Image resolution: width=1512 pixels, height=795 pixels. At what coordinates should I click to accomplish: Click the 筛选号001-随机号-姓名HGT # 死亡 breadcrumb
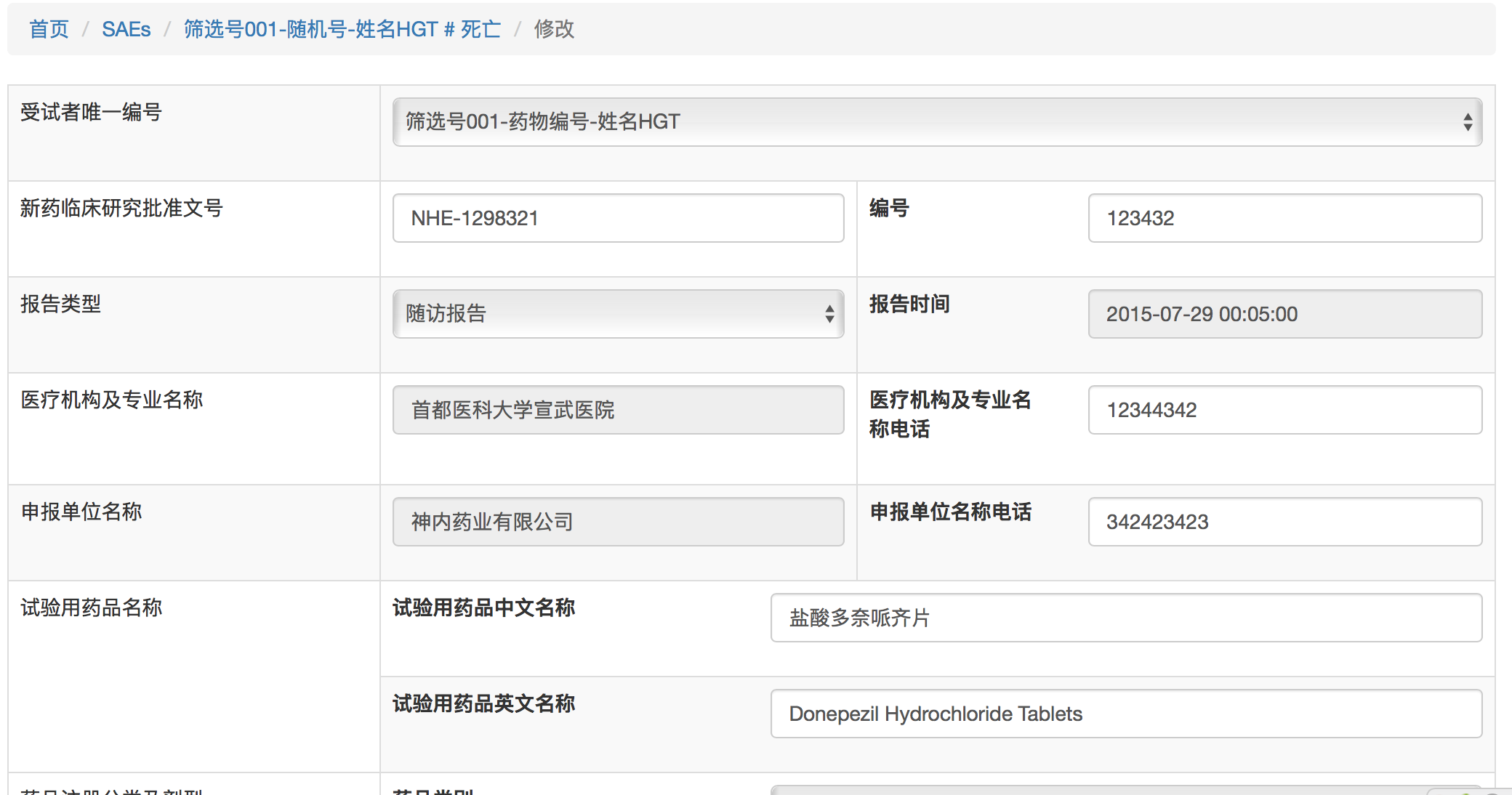click(342, 29)
